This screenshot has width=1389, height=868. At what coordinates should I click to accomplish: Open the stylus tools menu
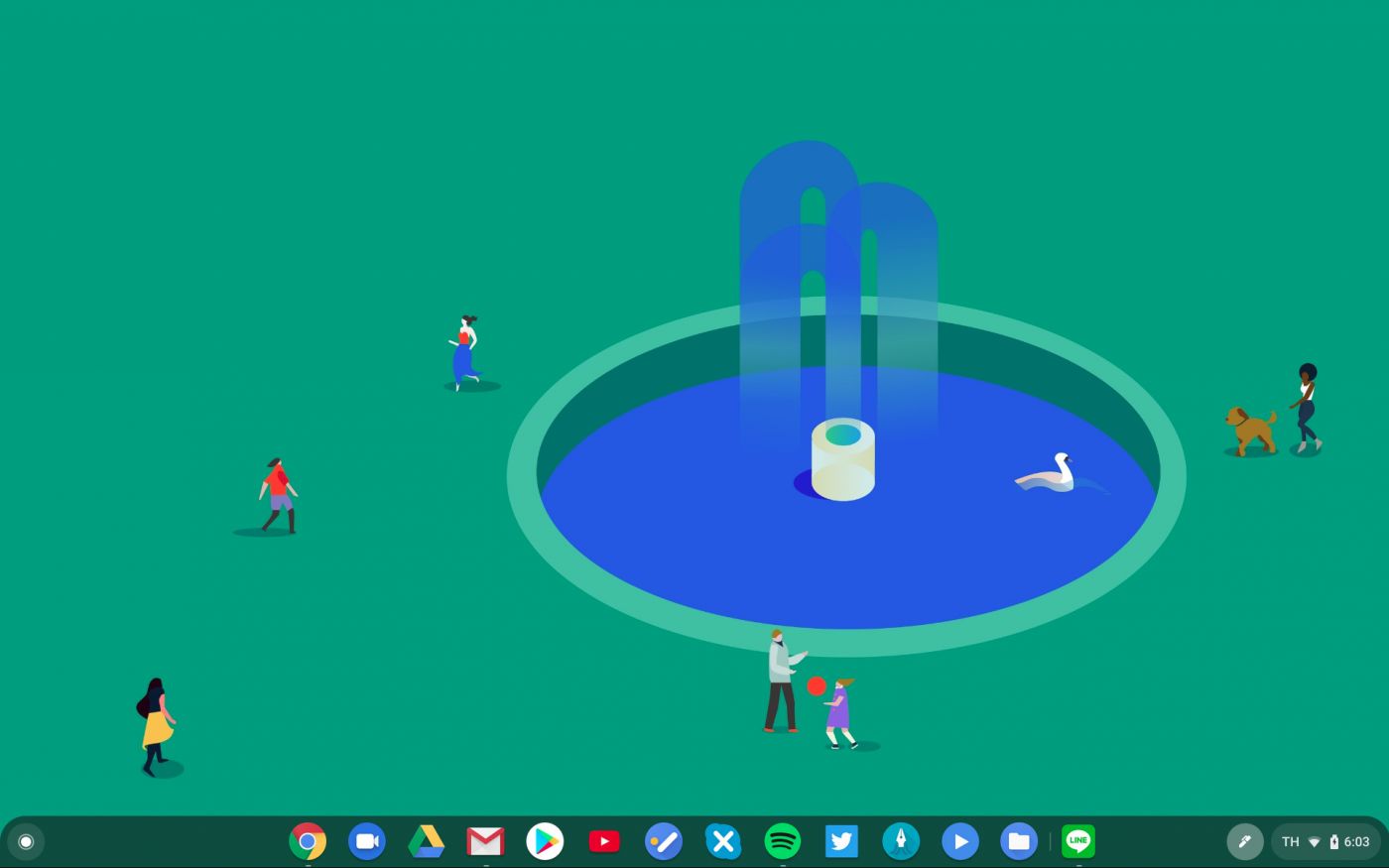1244,841
